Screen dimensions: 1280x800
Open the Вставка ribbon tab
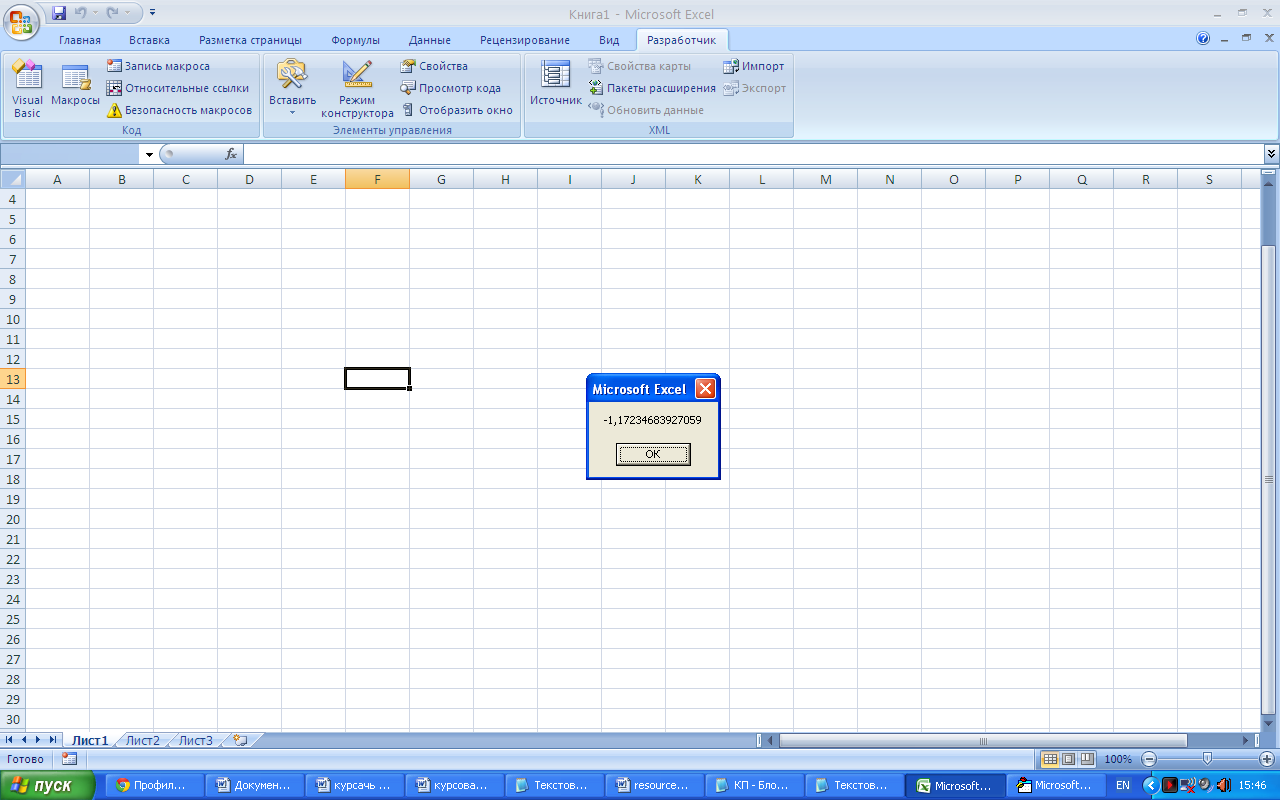[149, 40]
